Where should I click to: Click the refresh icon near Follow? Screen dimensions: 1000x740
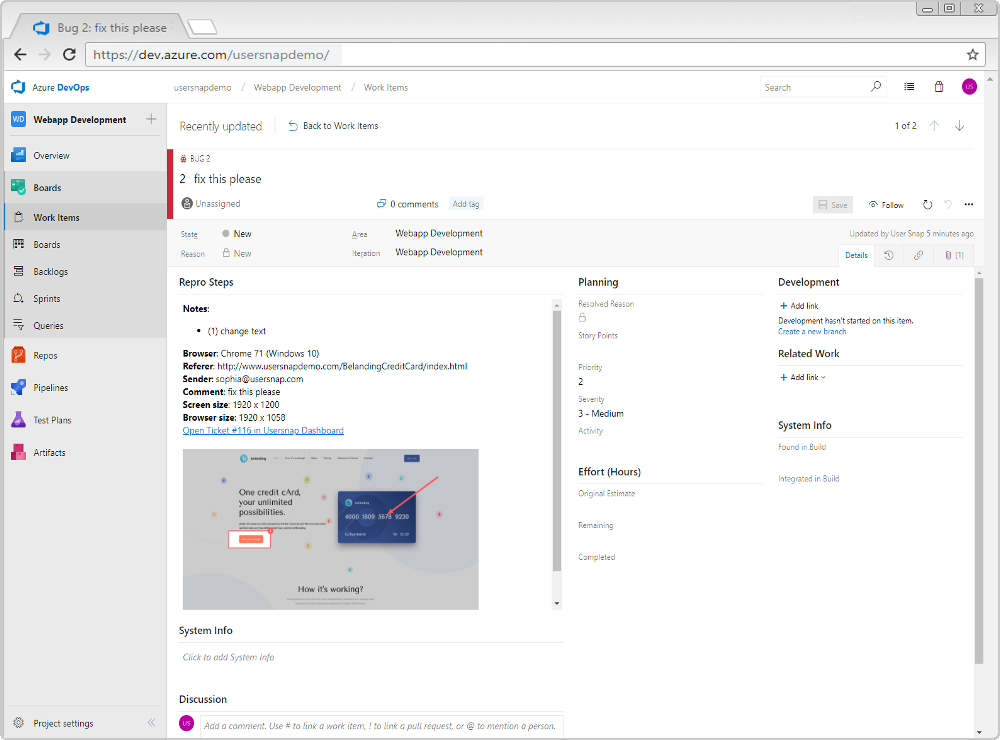(927, 205)
